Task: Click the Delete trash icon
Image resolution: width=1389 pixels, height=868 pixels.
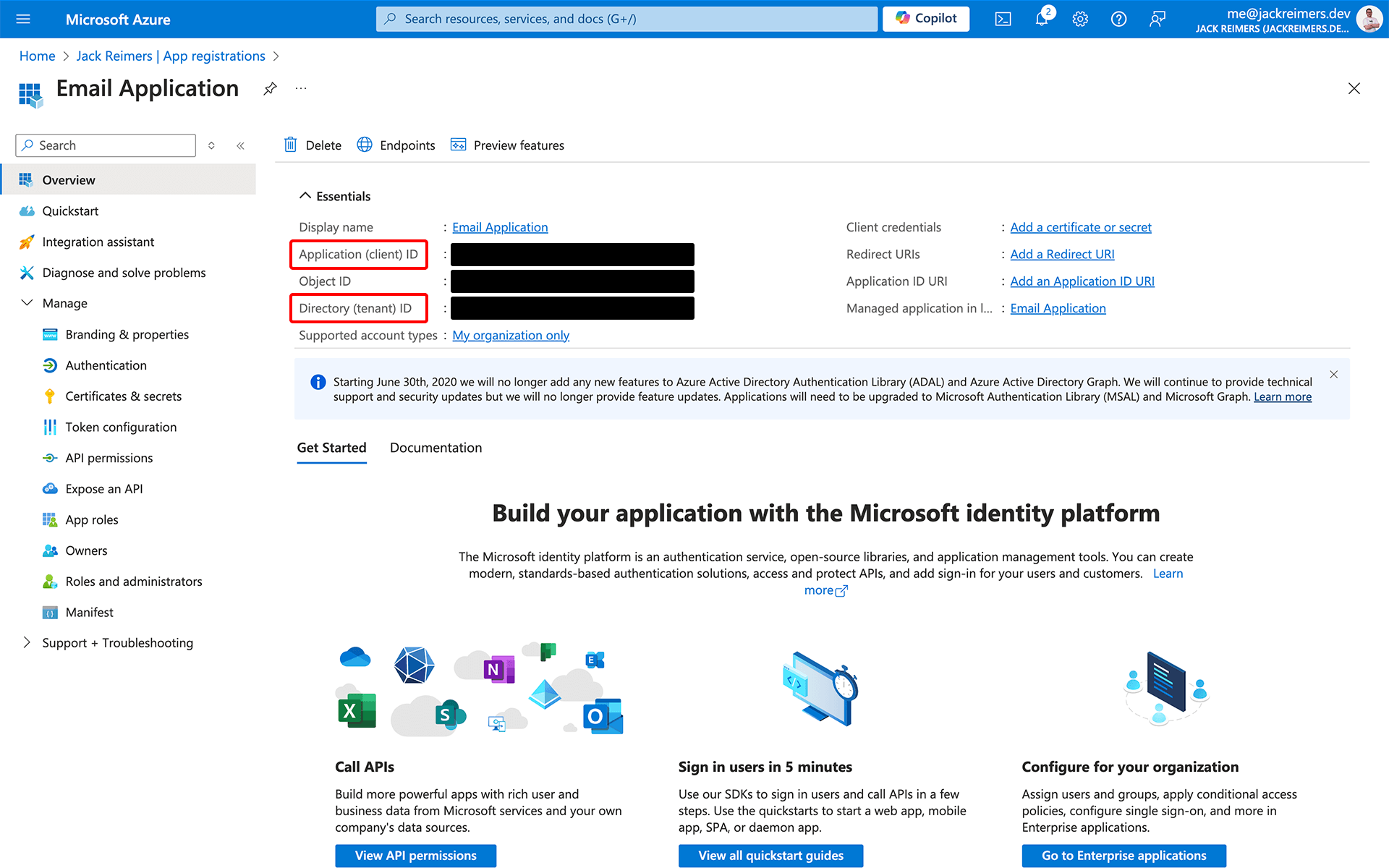Action: [x=291, y=145]
